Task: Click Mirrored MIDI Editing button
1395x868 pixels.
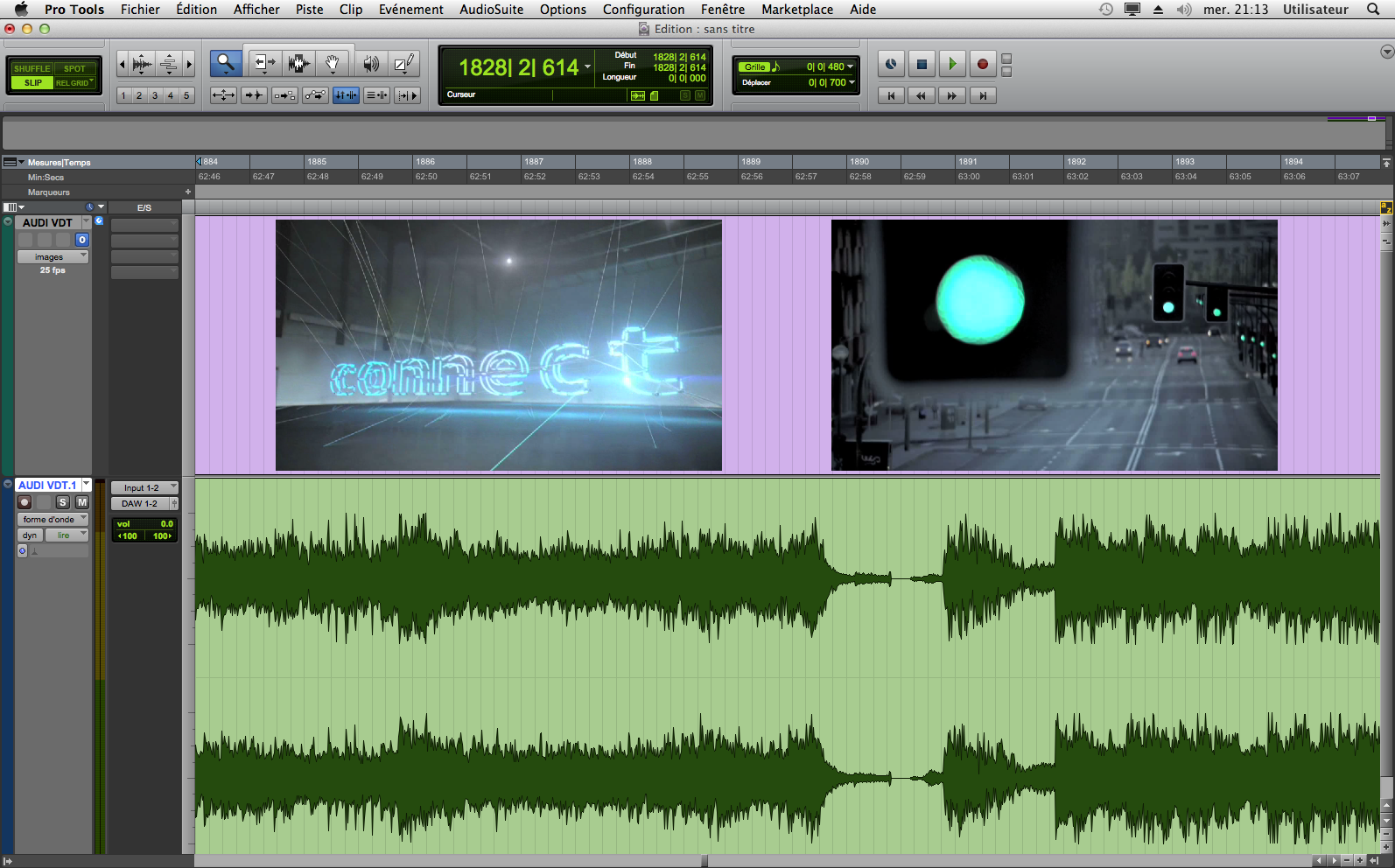Action: [x=284, y=95]
